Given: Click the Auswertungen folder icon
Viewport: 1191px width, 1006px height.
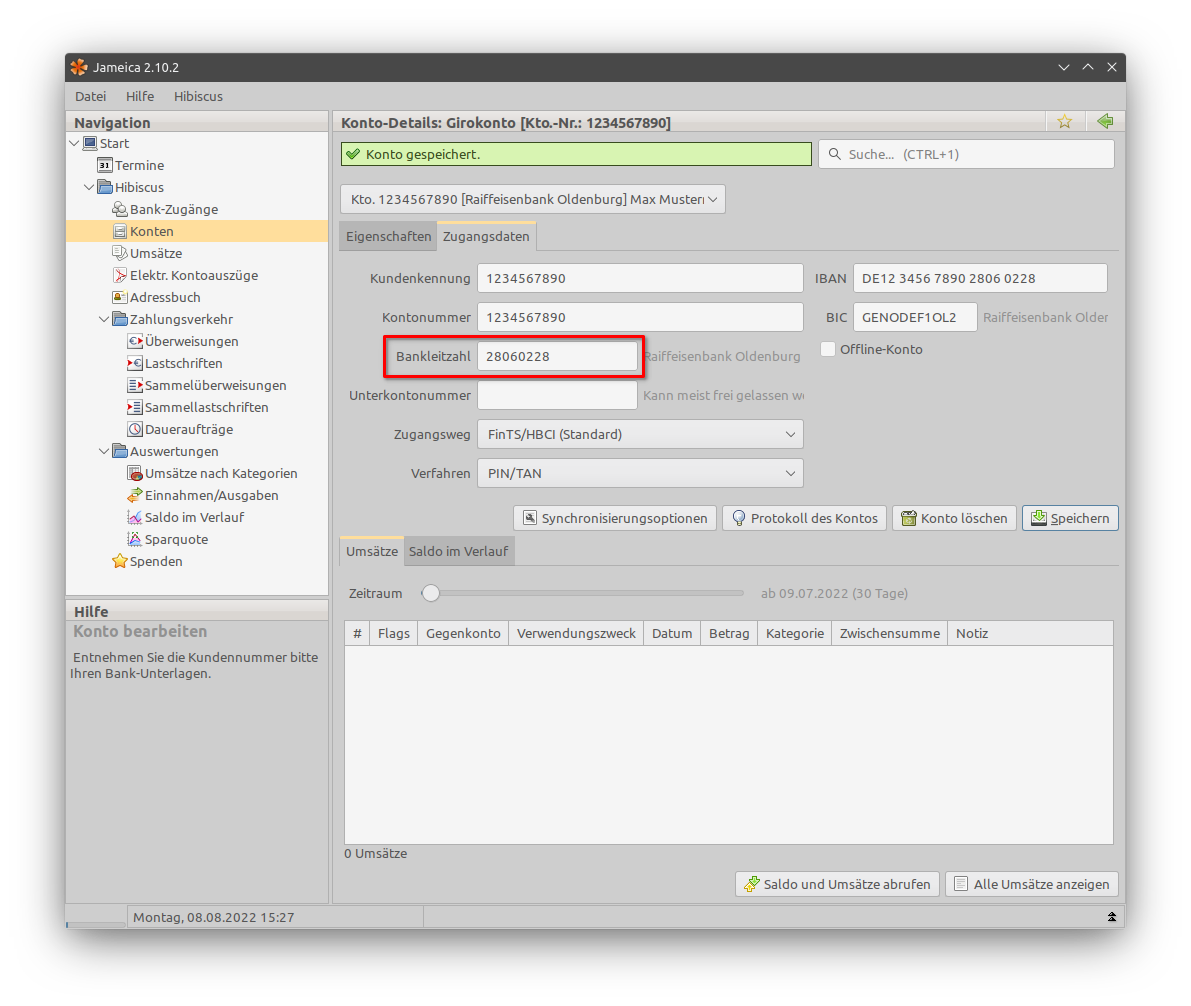Looking at the screenshot, I should coord(119,451).
